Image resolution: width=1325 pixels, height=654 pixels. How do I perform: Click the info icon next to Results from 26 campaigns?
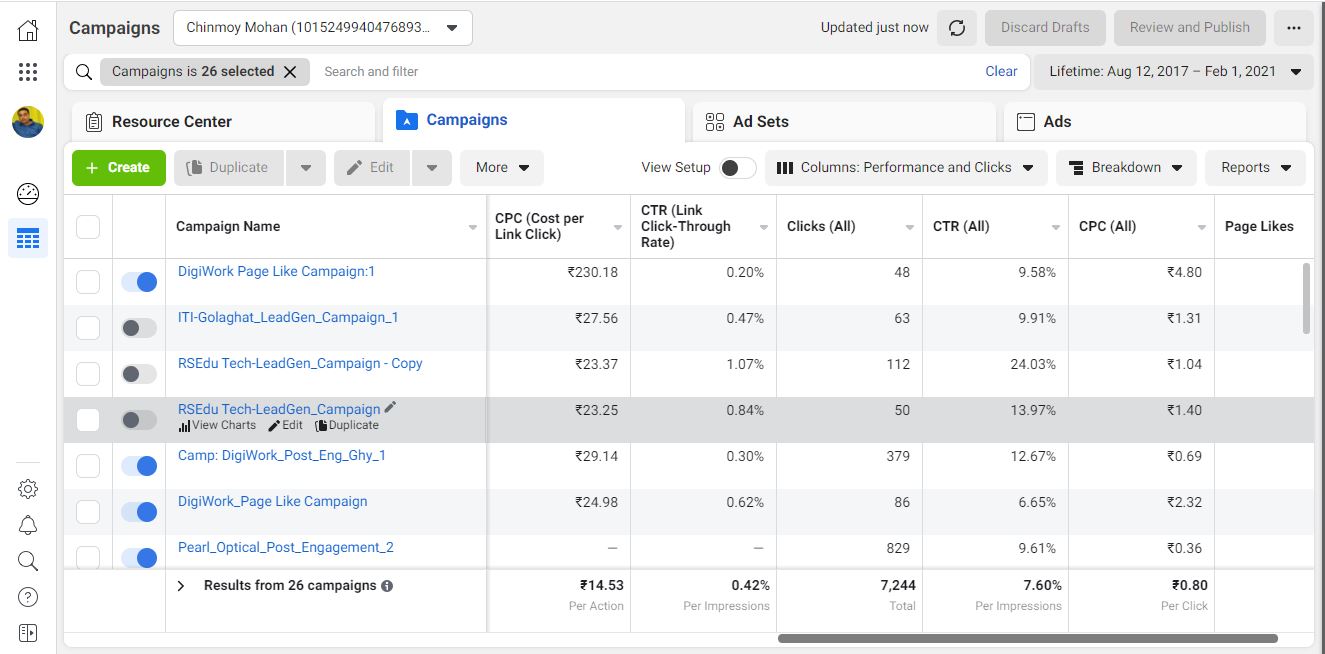[x=387, y=586]
